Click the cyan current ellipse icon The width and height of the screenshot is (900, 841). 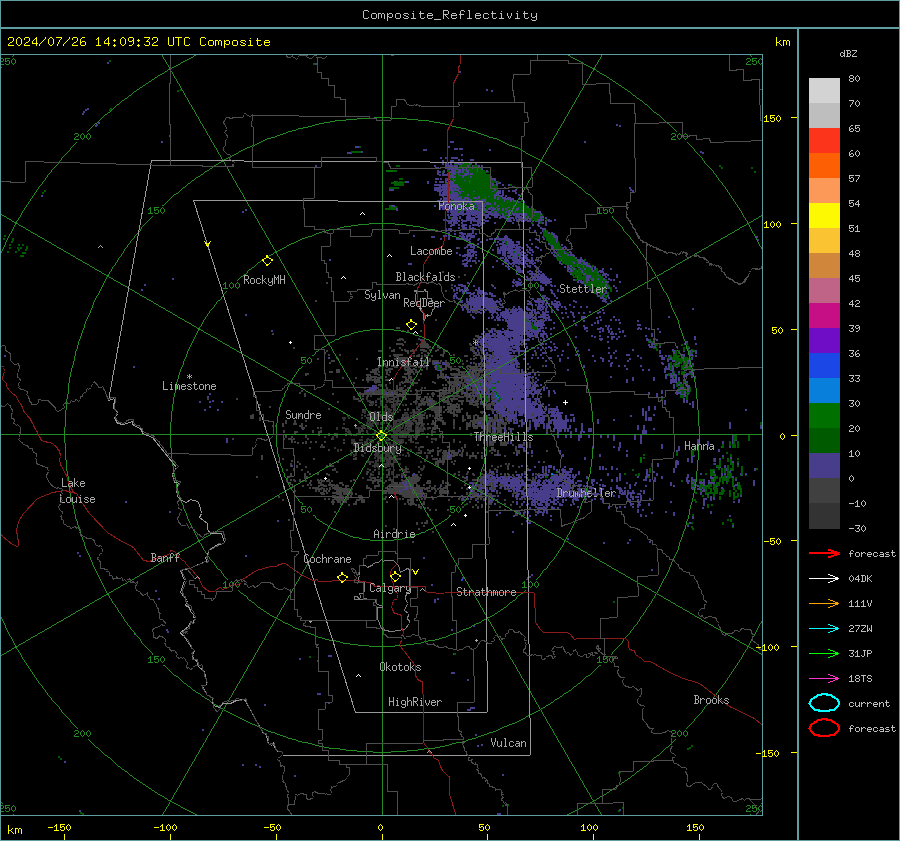[x=824, y=703]
